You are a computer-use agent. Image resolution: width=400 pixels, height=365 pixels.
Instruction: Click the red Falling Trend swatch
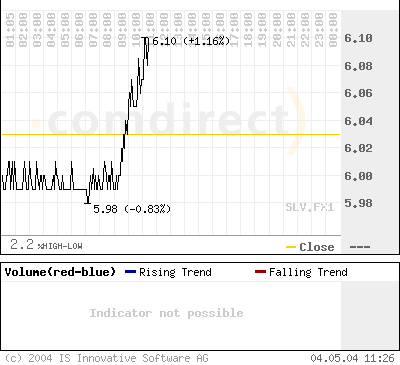click(260, 272)
